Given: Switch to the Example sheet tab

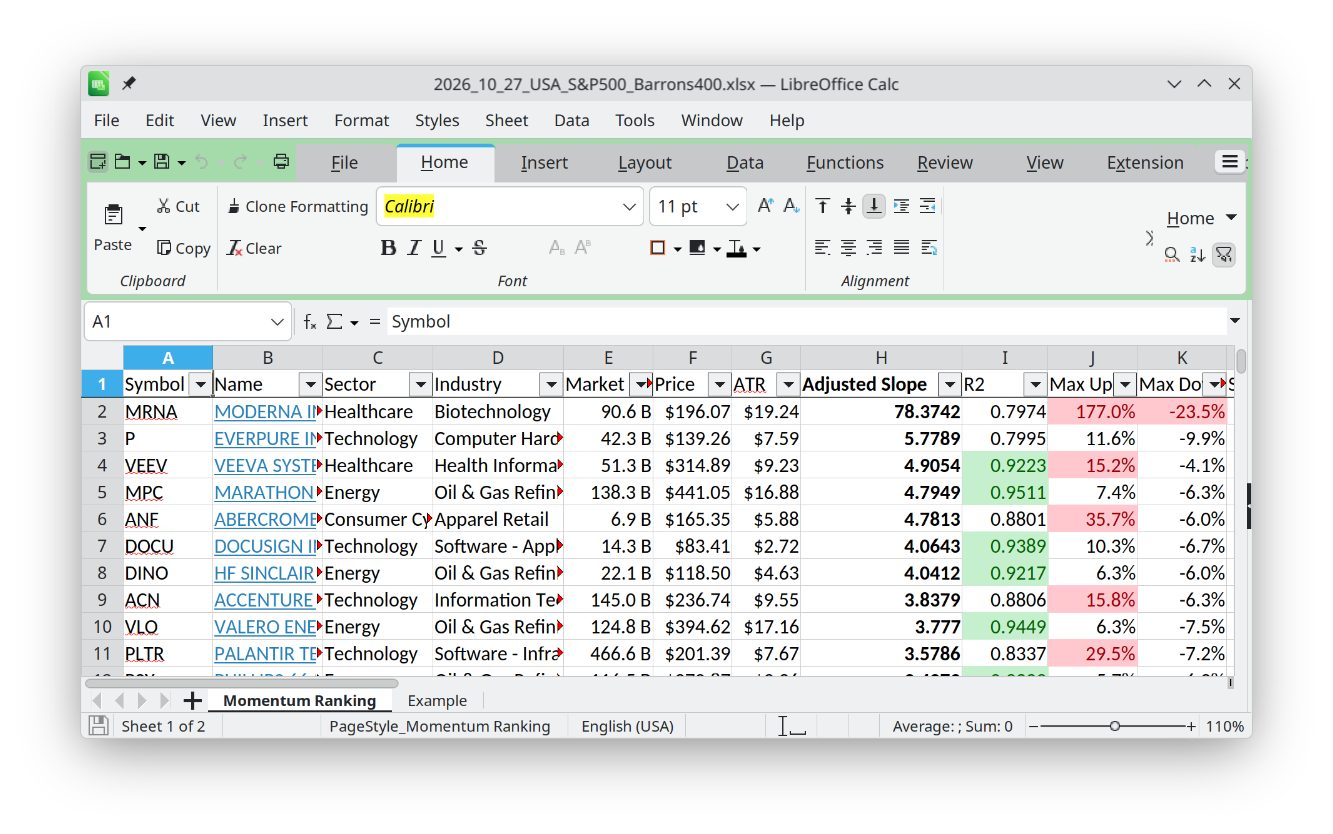Looking at the screenshot, I should 437,700.
